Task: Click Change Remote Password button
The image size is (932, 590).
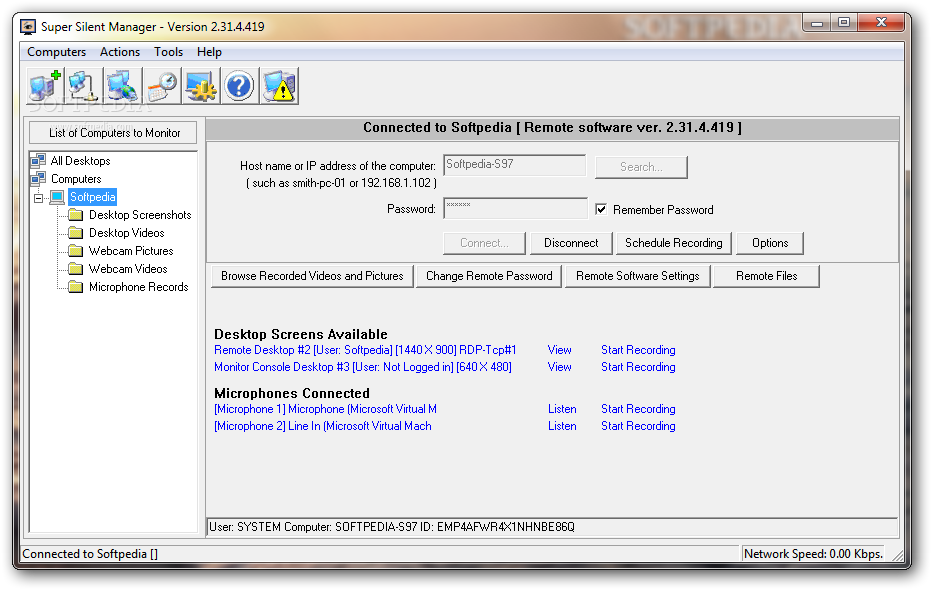Action: [x=489, y=276]
